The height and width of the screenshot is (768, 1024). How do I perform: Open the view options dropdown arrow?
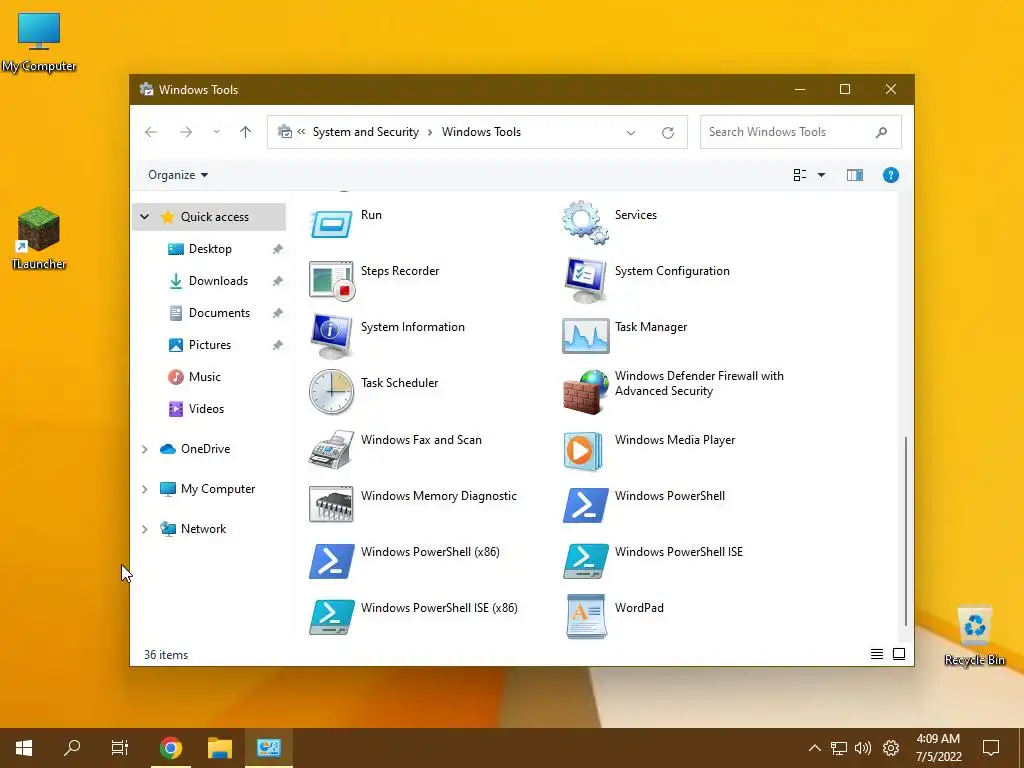point(822,175)
